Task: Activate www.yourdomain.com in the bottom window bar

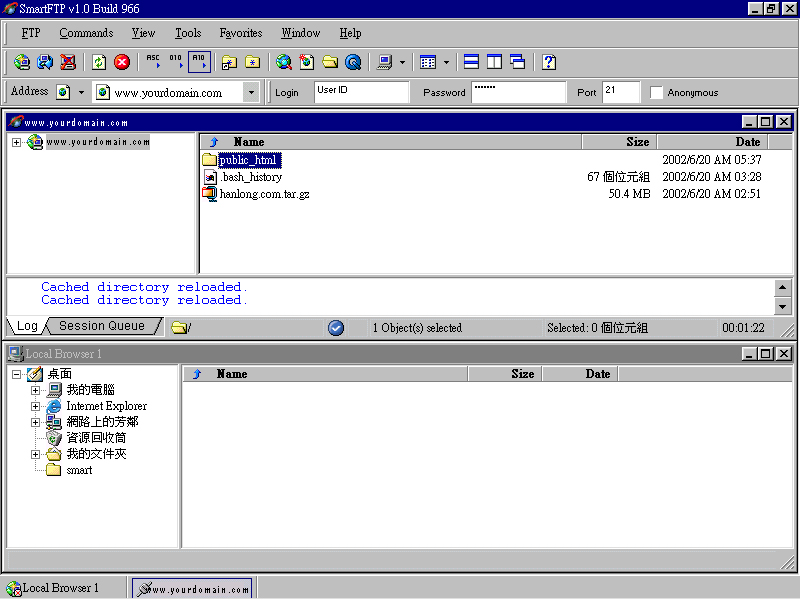Action: (x=193, y=589)
